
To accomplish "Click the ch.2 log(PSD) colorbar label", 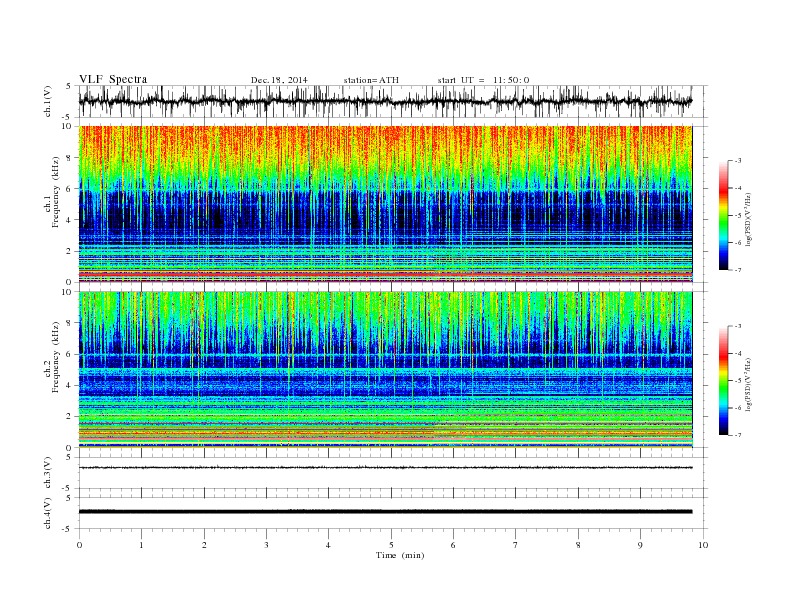I will 750,385.
